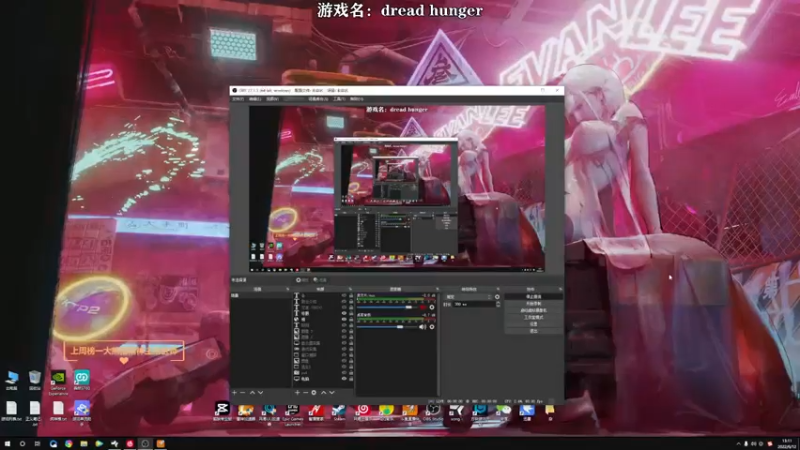Remove the selected source with the minus icon
Screen dimensions: 800x450
(x=306, y=392)
